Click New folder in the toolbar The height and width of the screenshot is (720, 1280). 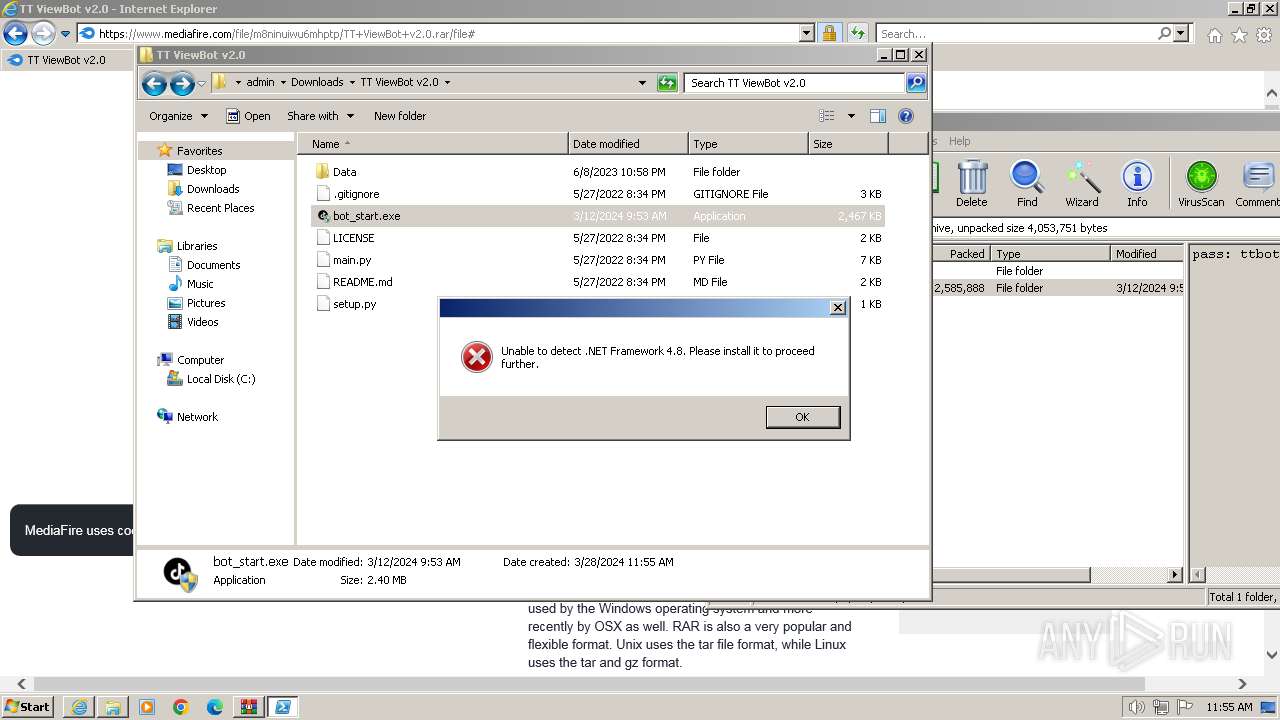coord(400,116)
